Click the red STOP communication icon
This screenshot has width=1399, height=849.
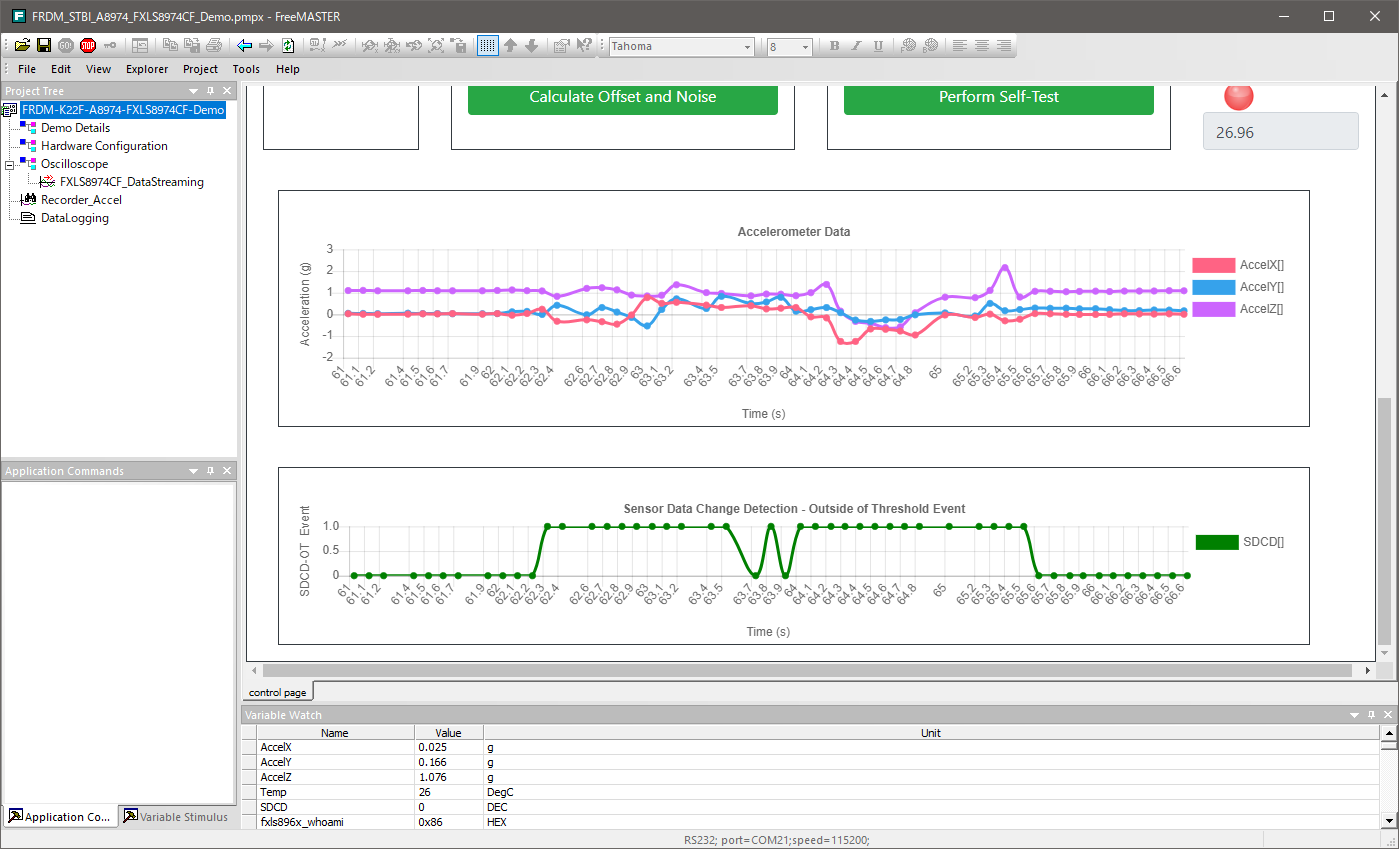88,45
